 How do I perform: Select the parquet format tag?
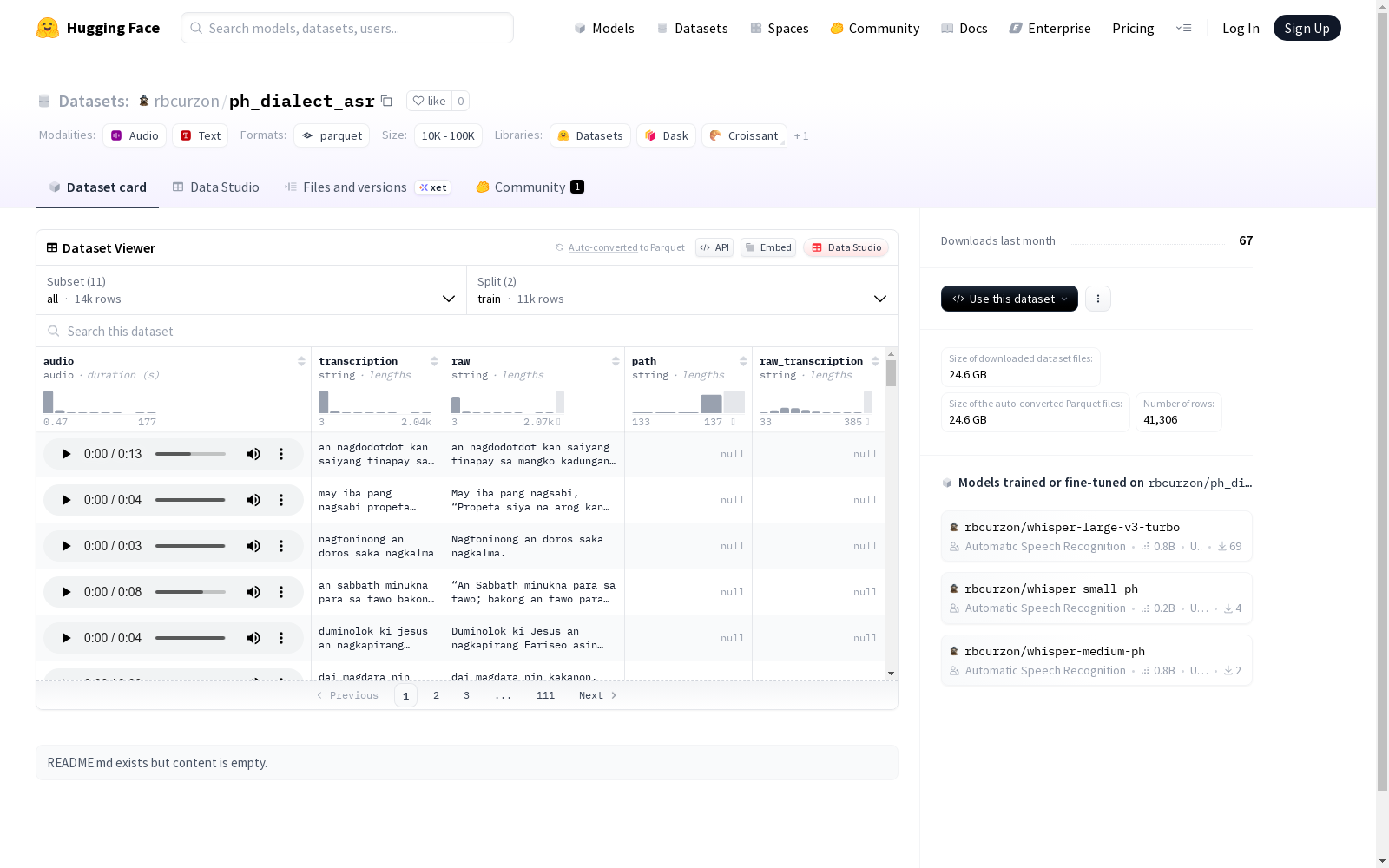(332, 135)
